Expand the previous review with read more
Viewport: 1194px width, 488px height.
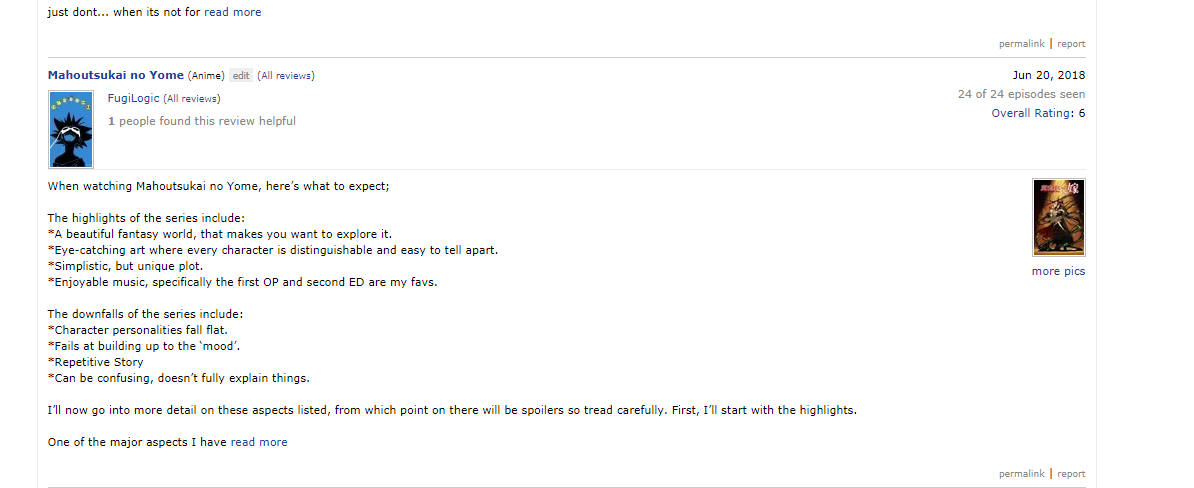point(232,12)
